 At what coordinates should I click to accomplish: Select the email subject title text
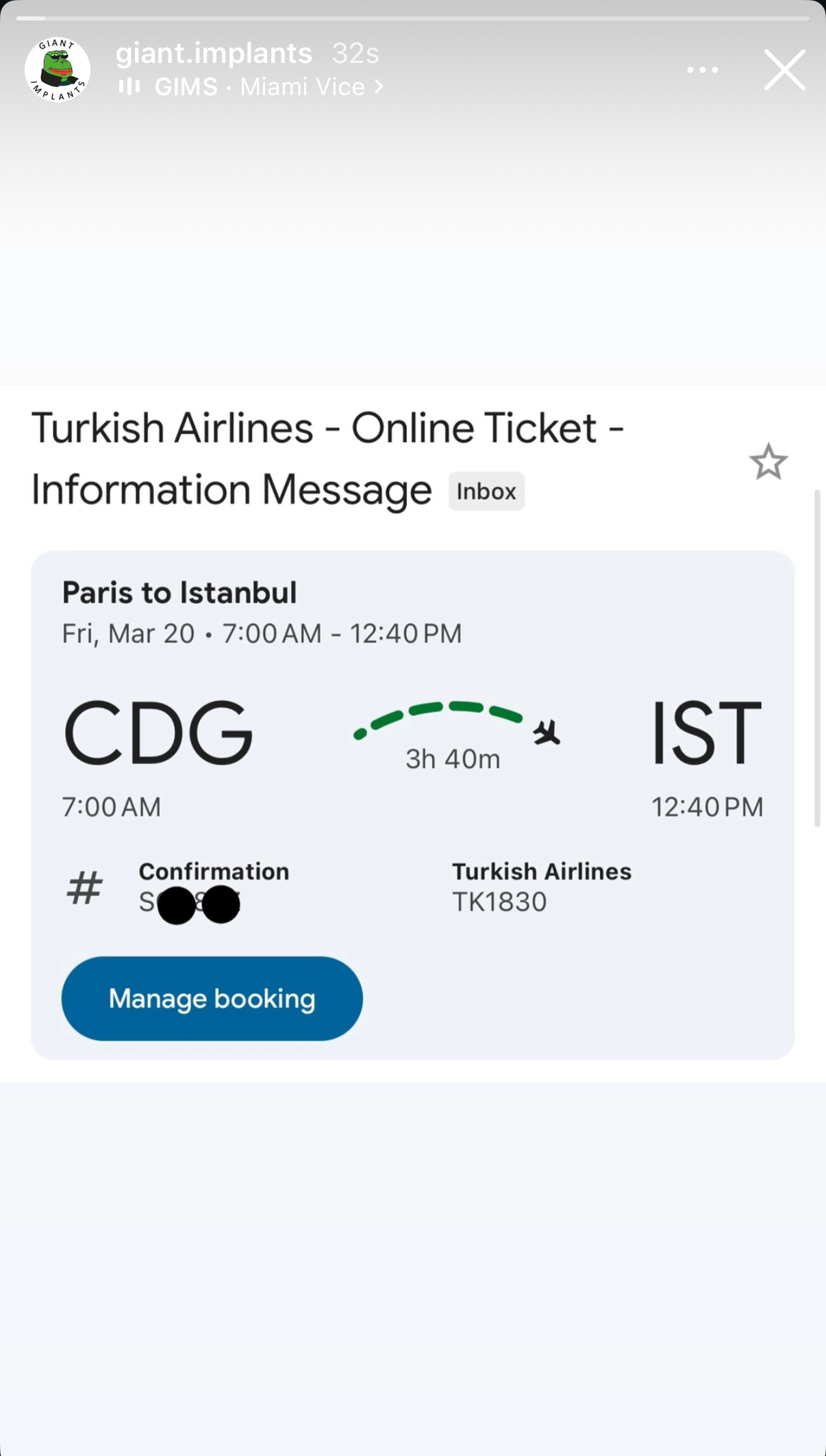coord(327,459)
